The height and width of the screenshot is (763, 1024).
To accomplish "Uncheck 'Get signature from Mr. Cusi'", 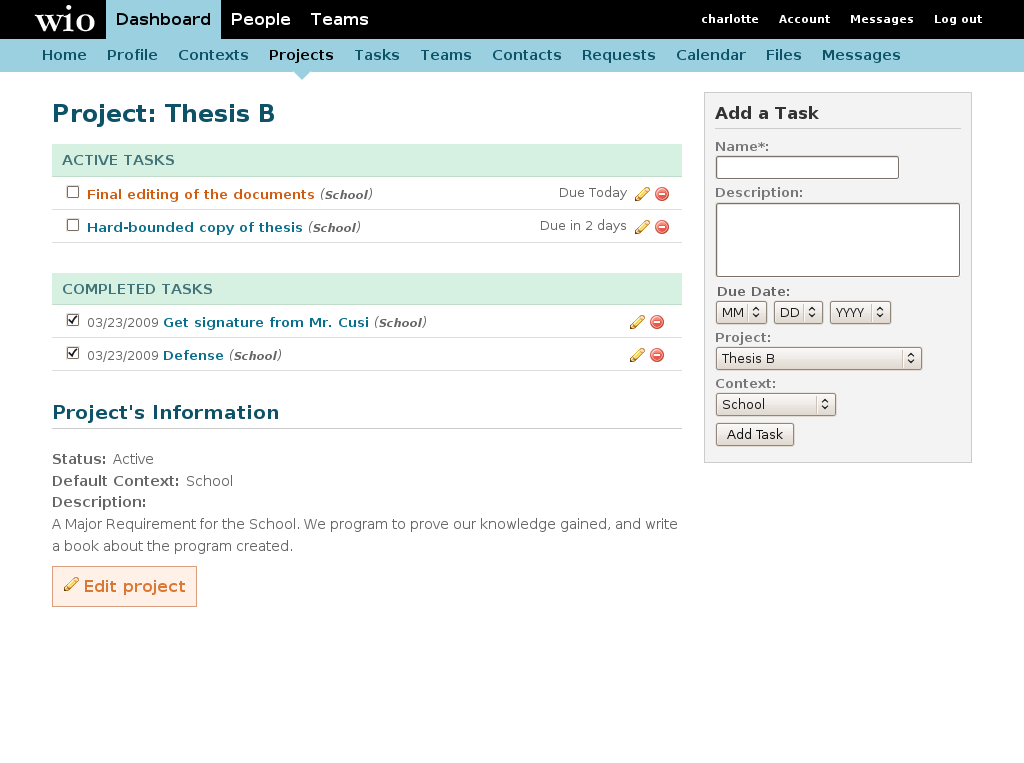I will [73, 320].
